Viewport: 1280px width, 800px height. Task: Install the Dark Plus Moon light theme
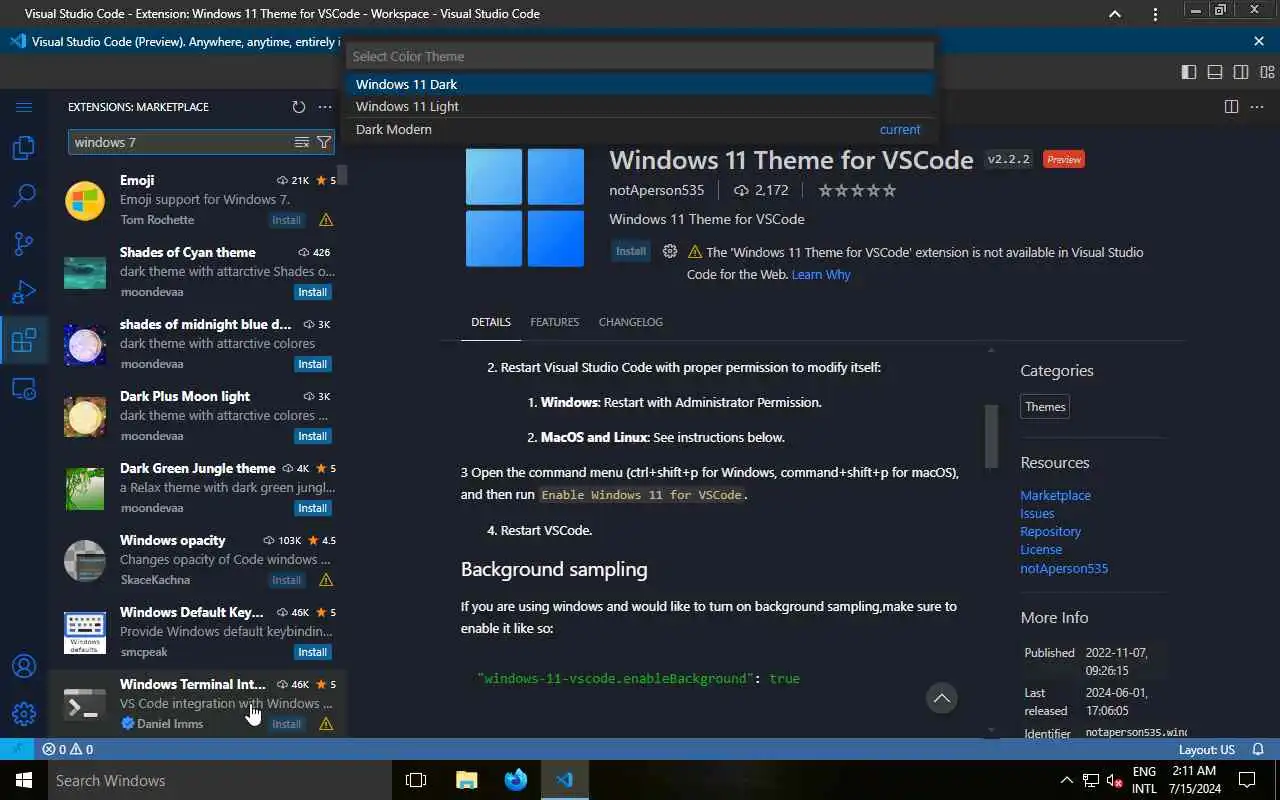(x=312, y=436)
